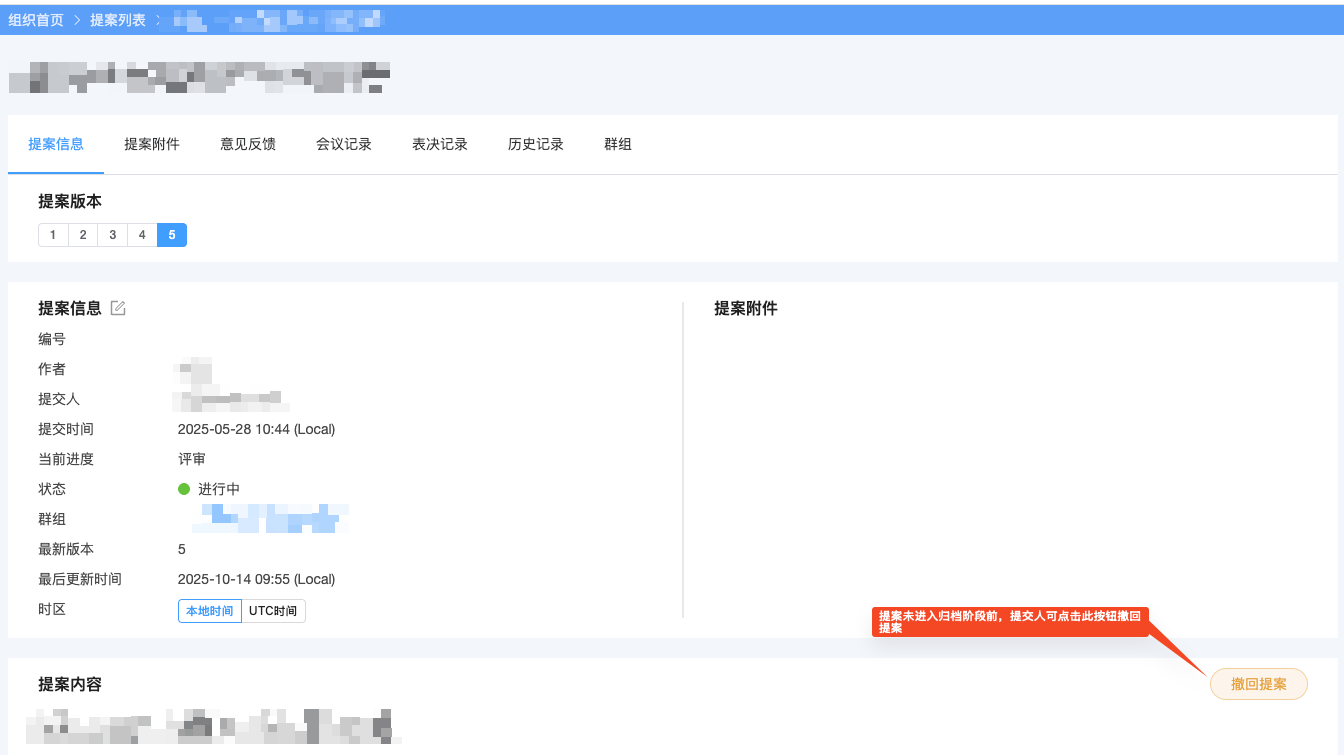
Task: Select proposal version 1
Action: (53, 234)
